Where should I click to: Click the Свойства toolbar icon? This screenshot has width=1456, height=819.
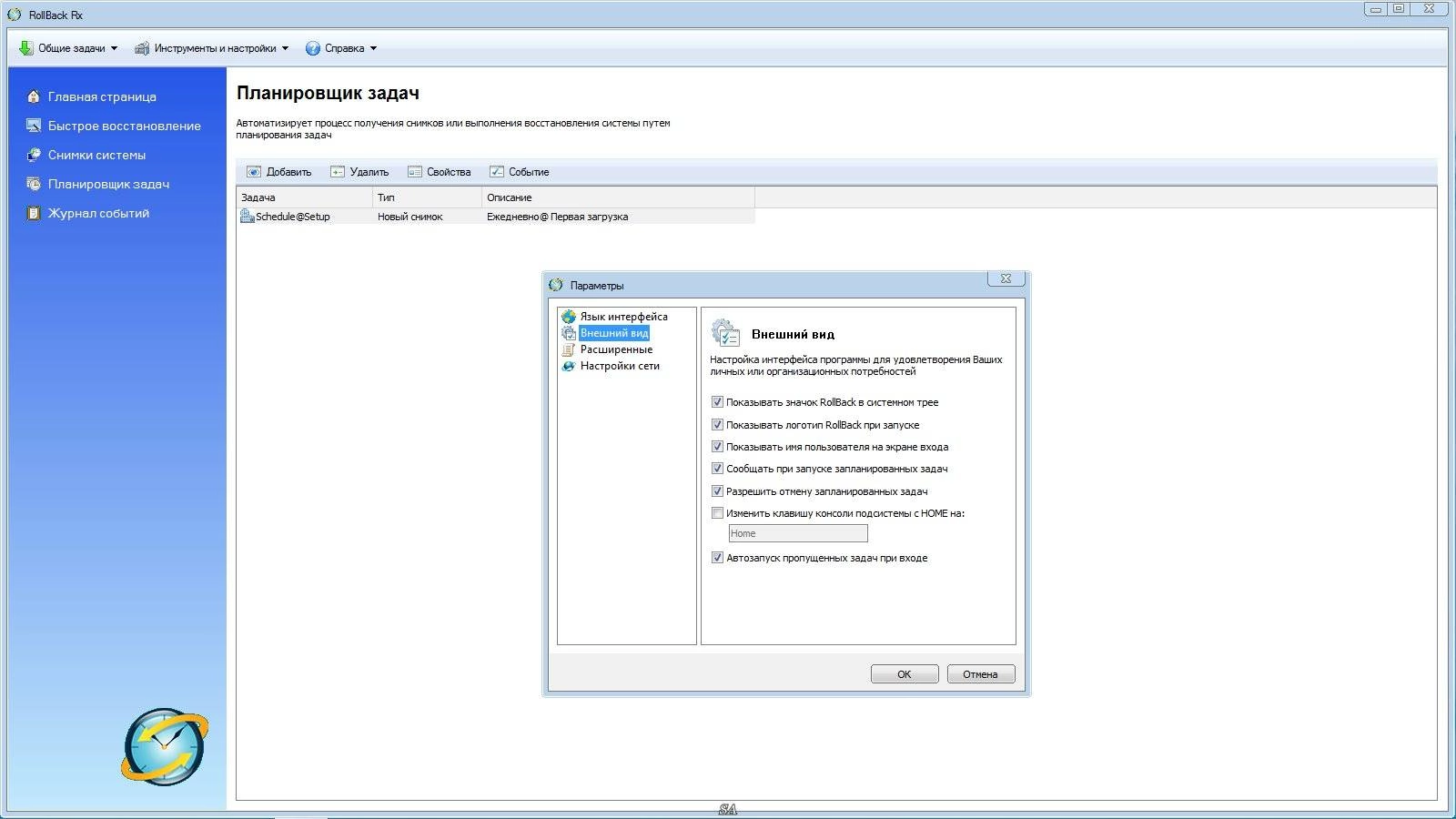pos(415,172)
